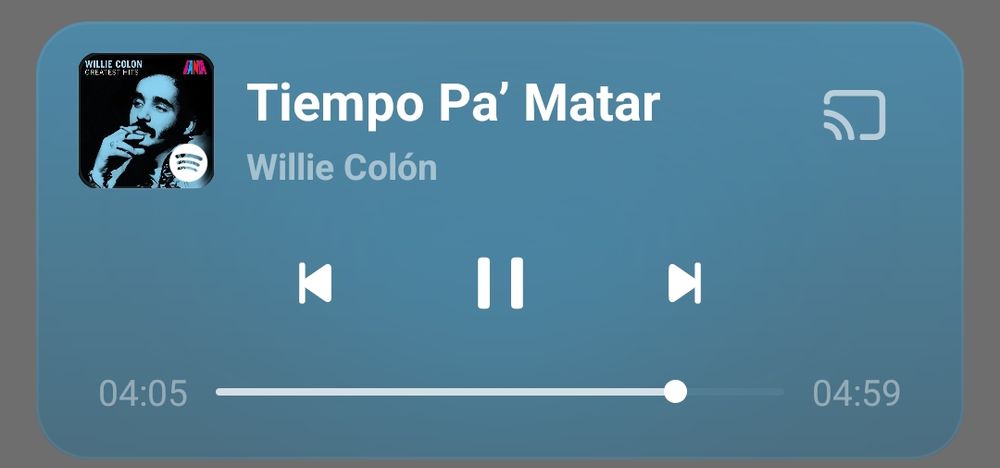Go back to the previous track
The width and height of the screenshot is (1000, 468).
pyautogui.click(x=315, y=283)
